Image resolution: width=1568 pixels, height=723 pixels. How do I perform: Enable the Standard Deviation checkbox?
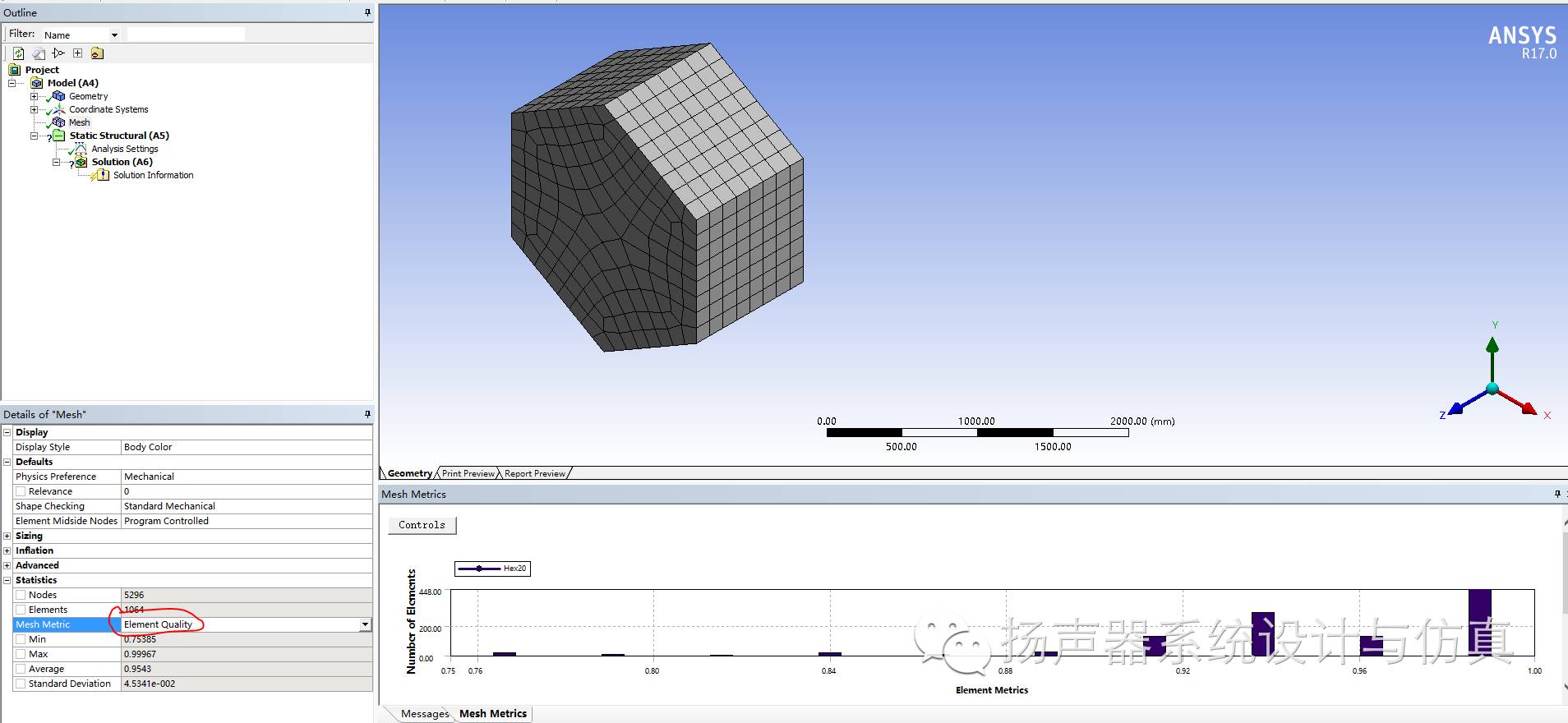point(21,684)
